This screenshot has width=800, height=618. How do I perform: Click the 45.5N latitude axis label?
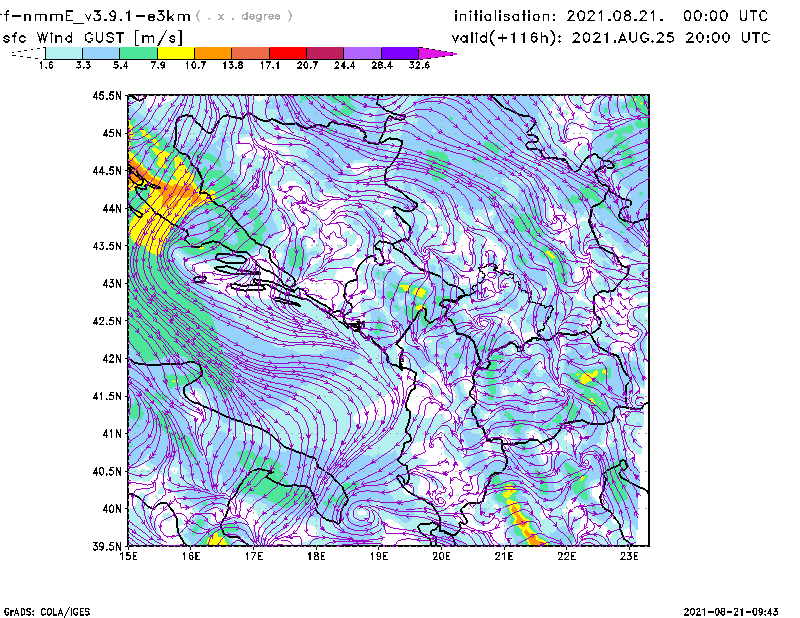pos(107,96)
